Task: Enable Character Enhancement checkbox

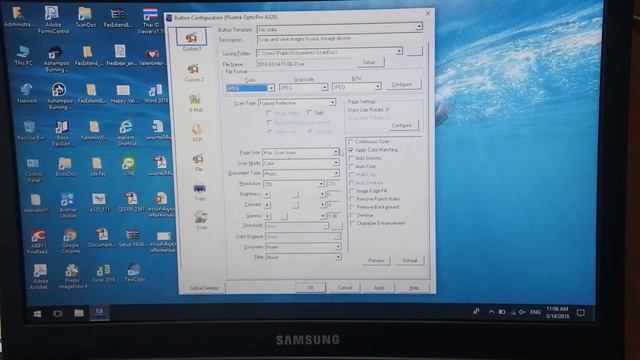Action: point(353,224)
